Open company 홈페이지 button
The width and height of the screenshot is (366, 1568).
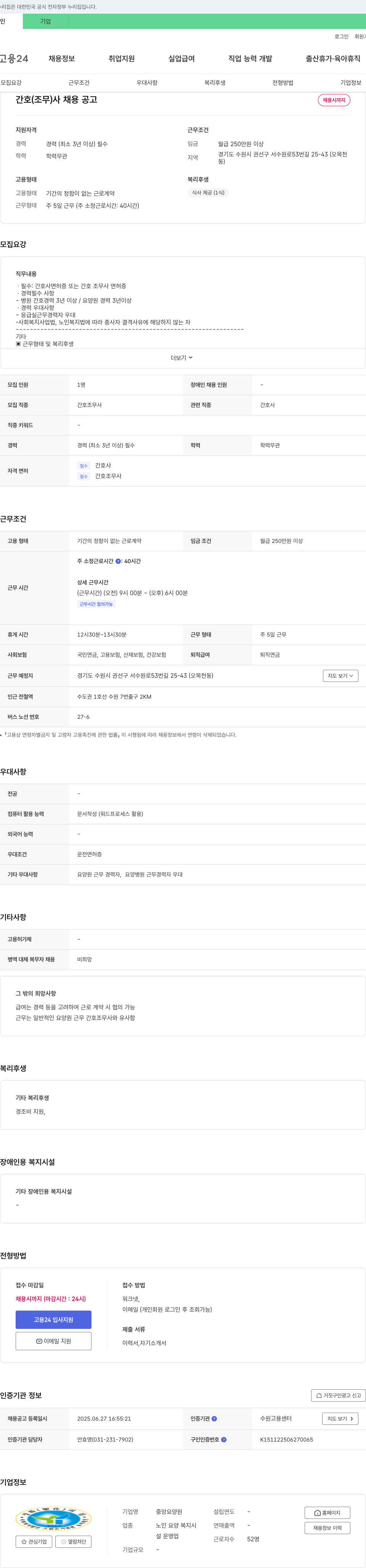point(327,1513)
